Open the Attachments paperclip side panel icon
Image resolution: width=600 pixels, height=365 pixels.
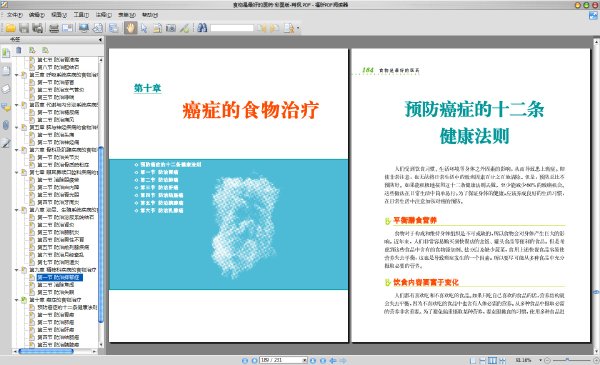pyautogui.click(x=6, y=125)
